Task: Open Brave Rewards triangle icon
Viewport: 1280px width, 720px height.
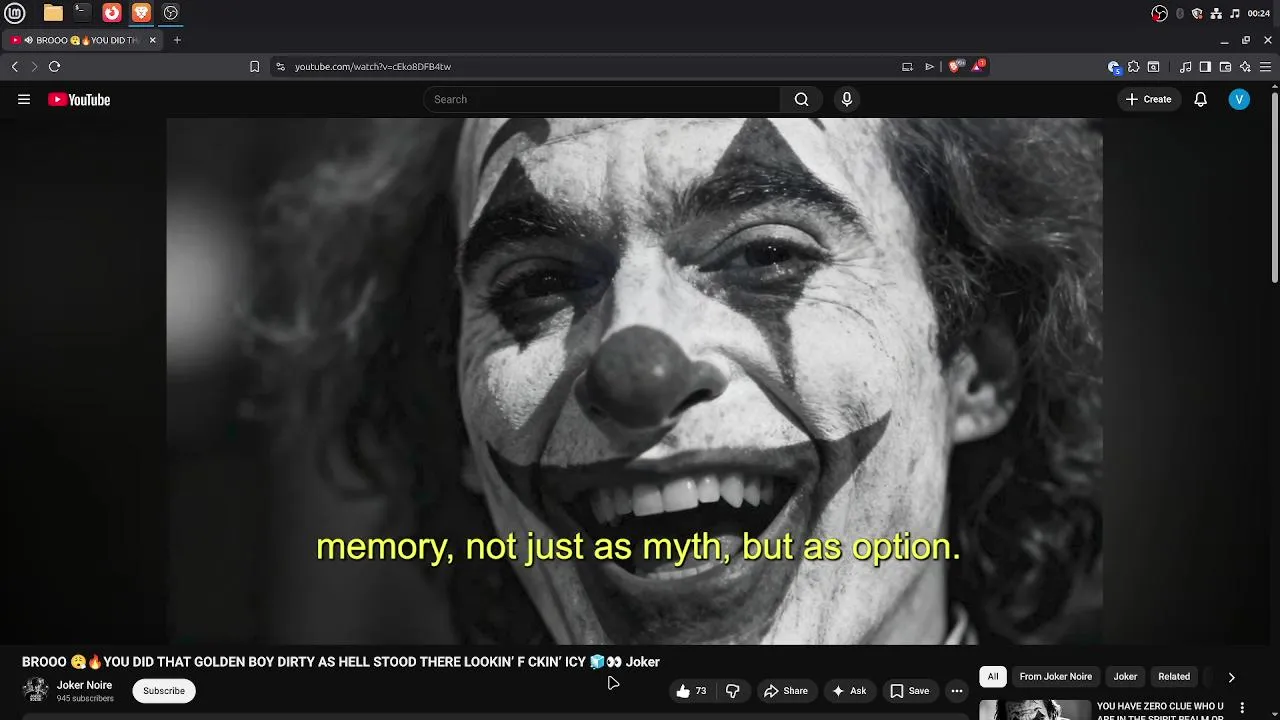Action: (978, 66)
